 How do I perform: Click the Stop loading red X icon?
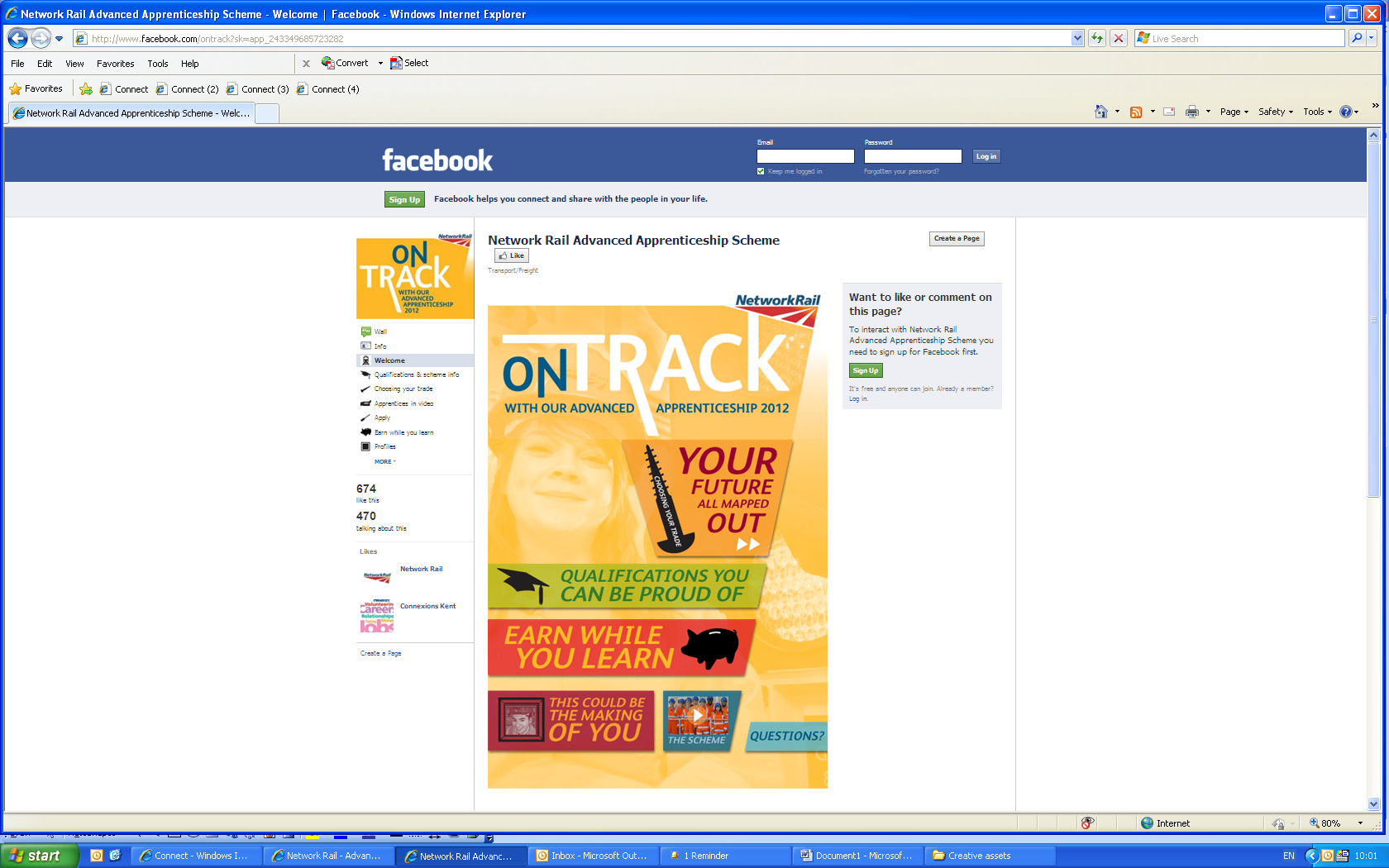pos(1119,38)
